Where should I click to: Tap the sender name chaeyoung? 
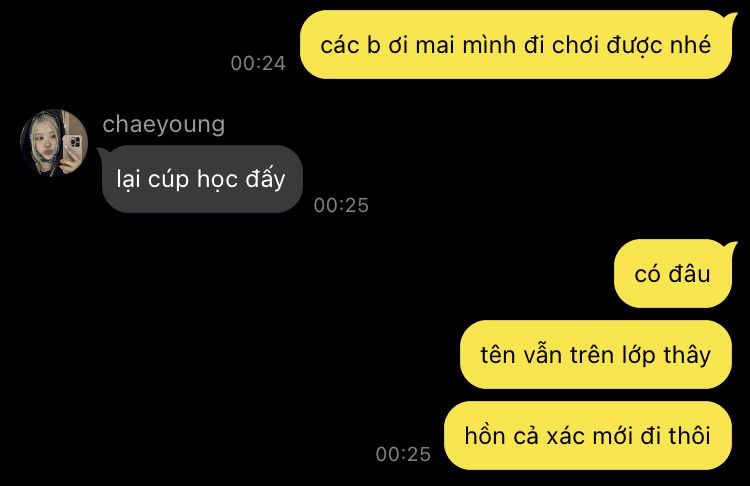click(x=164, y=125)
